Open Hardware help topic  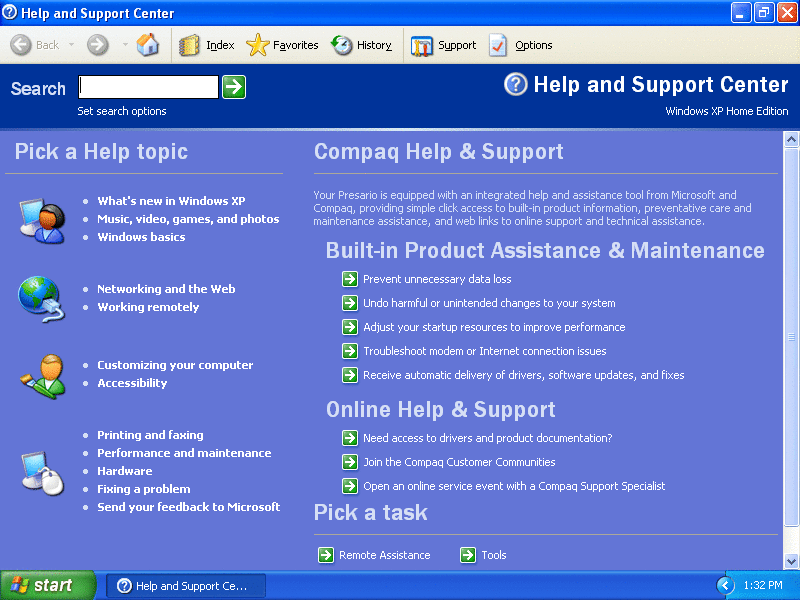click(x=125, y=471)
